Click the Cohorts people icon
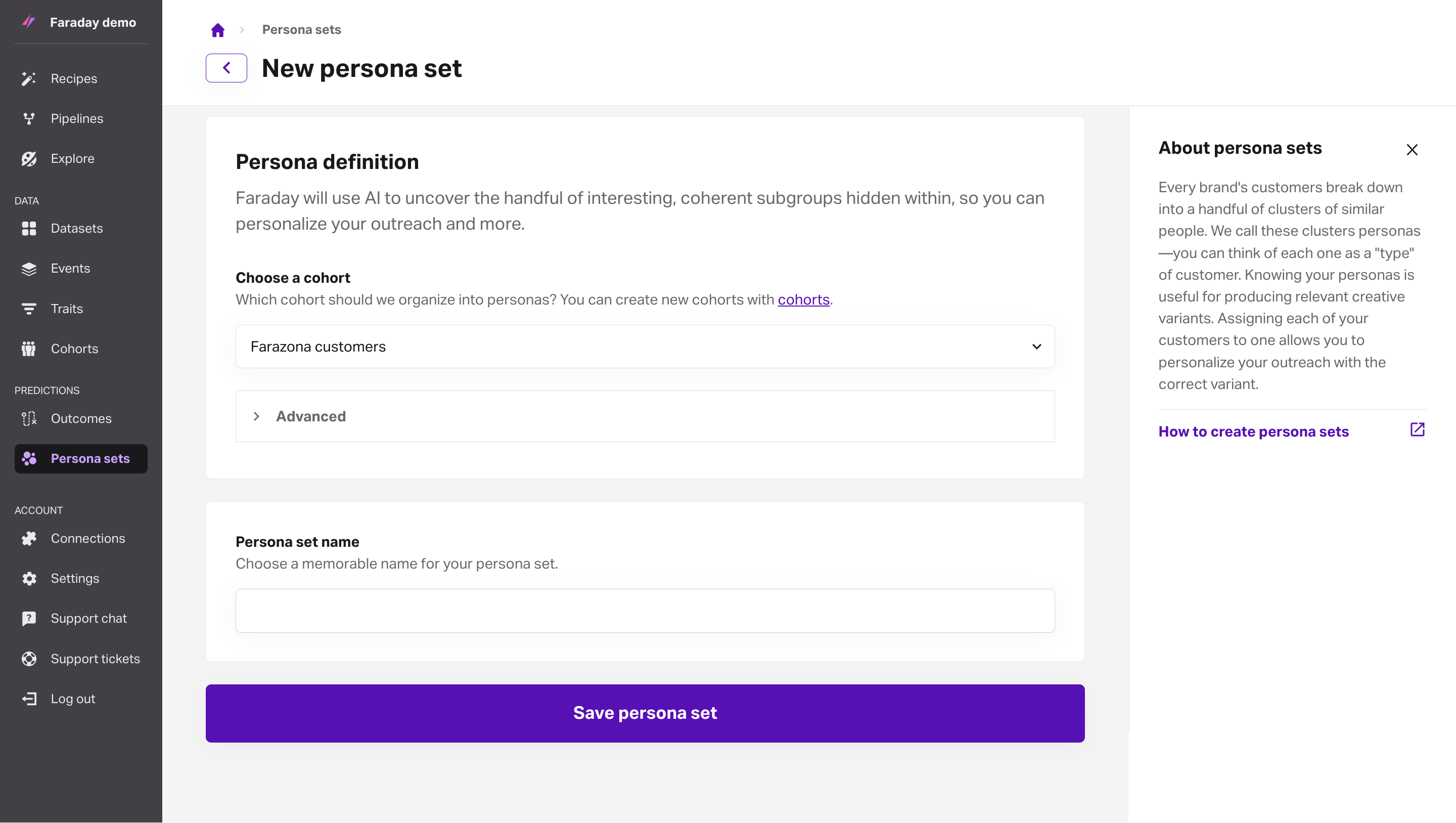The image size is (1456, 823). point(29,349)
